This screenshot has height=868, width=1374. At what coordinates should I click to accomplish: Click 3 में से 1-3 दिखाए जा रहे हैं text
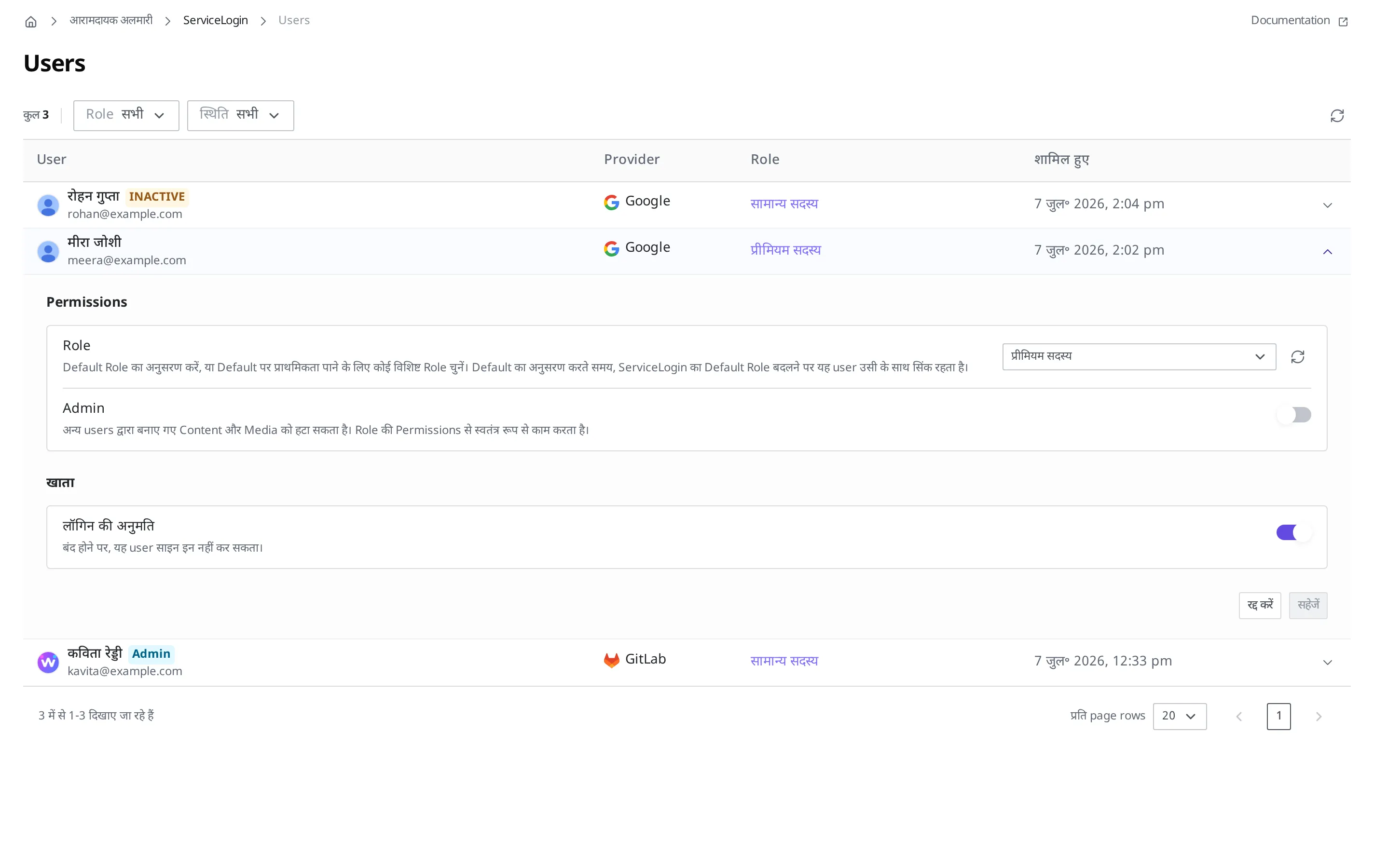(x=96, y=716)
